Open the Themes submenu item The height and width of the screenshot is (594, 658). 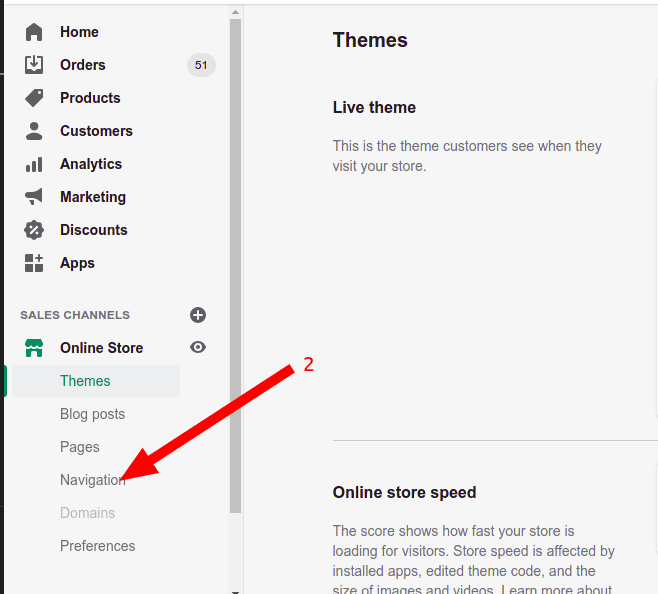85,381
